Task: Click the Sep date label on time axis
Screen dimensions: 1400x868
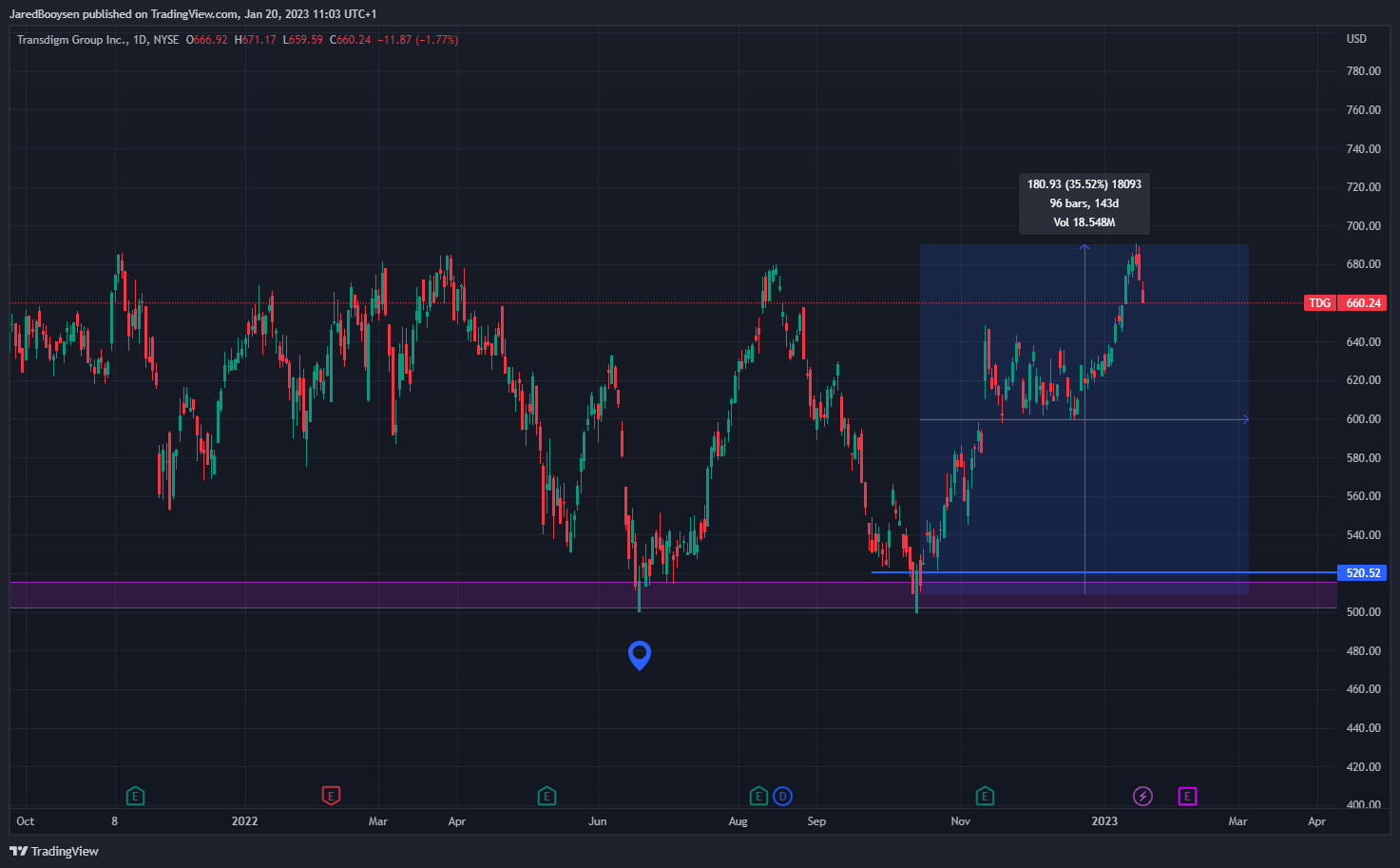Action: click(816, 821)
